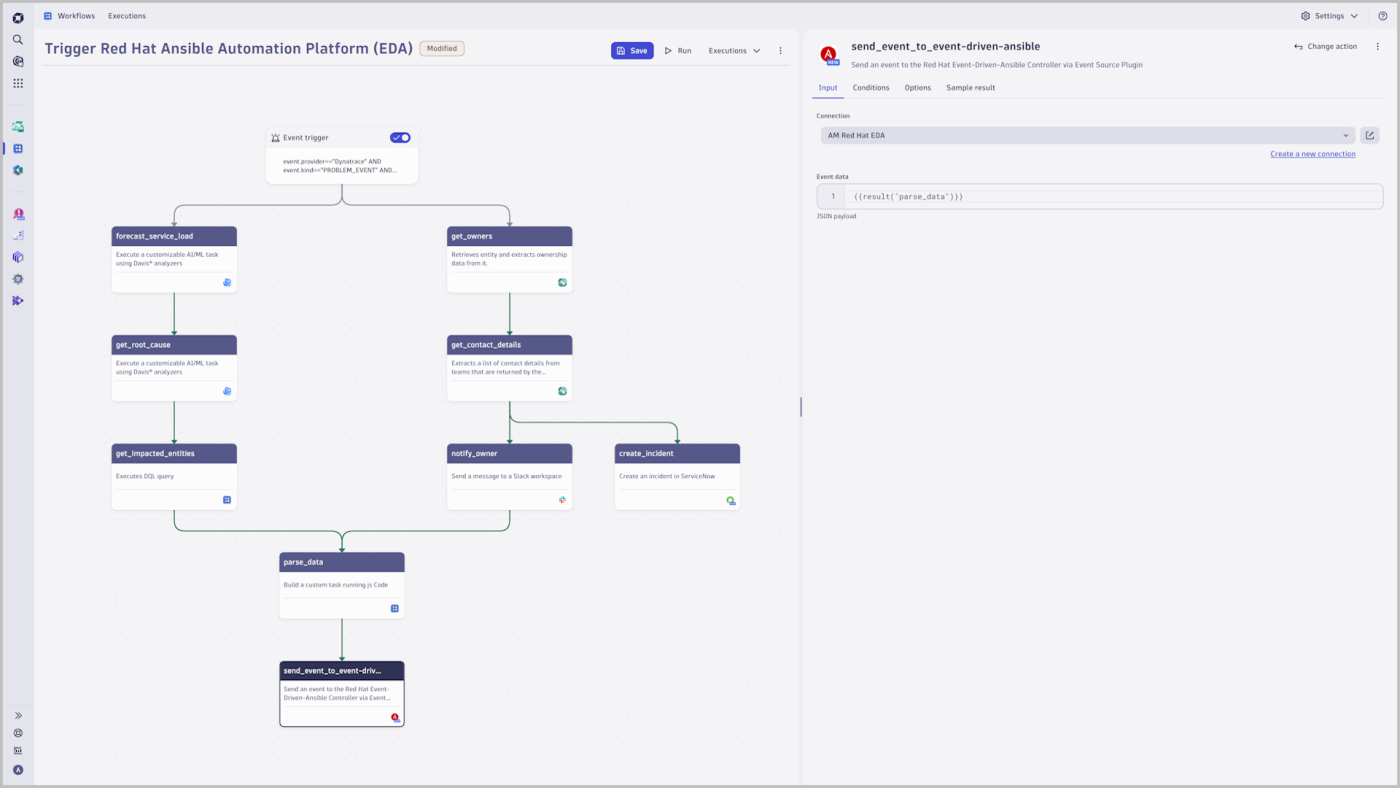1400x788 pixels.
Task: Edit the connection with the pencil icon
Action: [x=1369, y=134]
